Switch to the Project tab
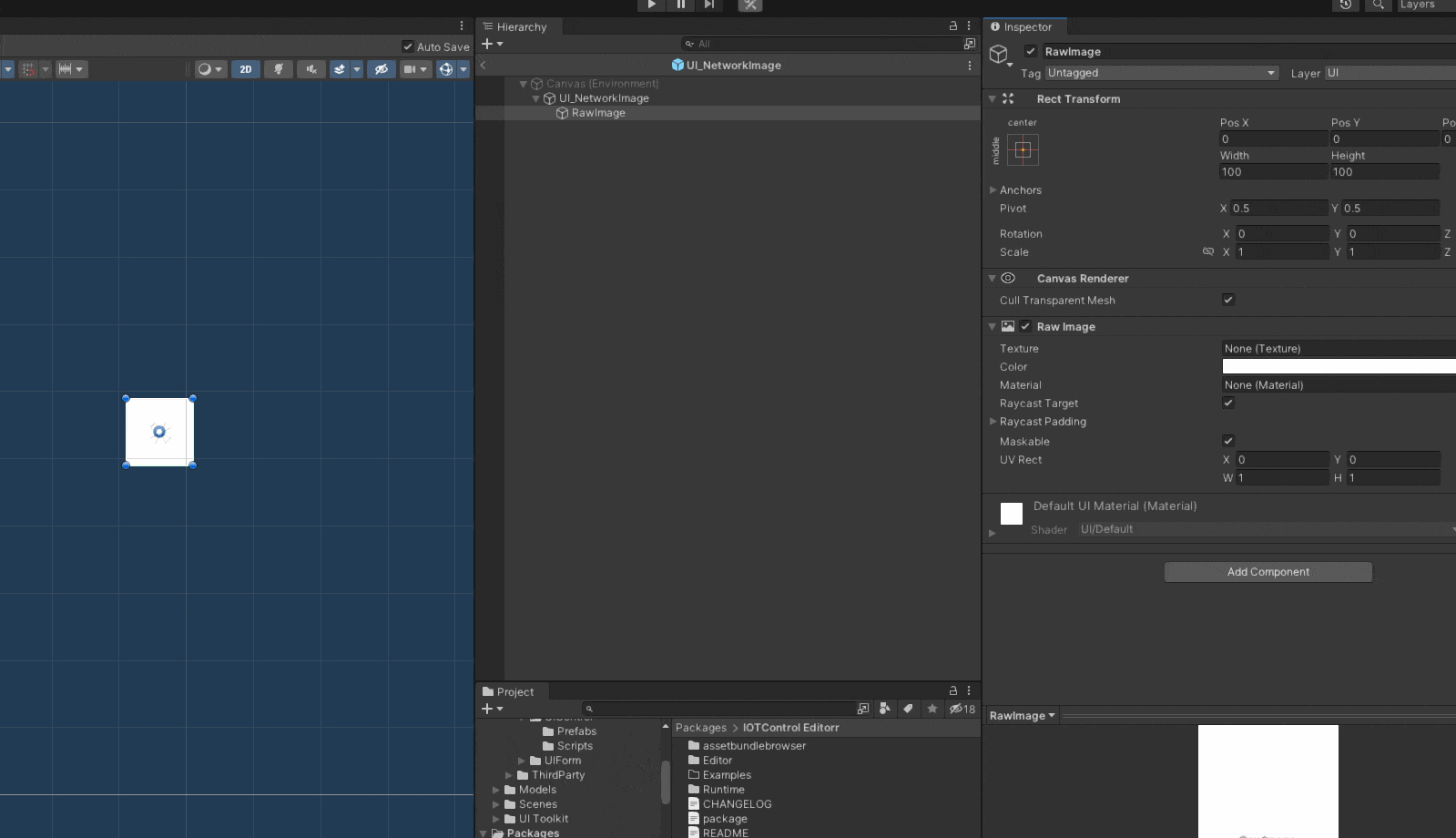Screen dimensions: 1456x838 (508, 692)
